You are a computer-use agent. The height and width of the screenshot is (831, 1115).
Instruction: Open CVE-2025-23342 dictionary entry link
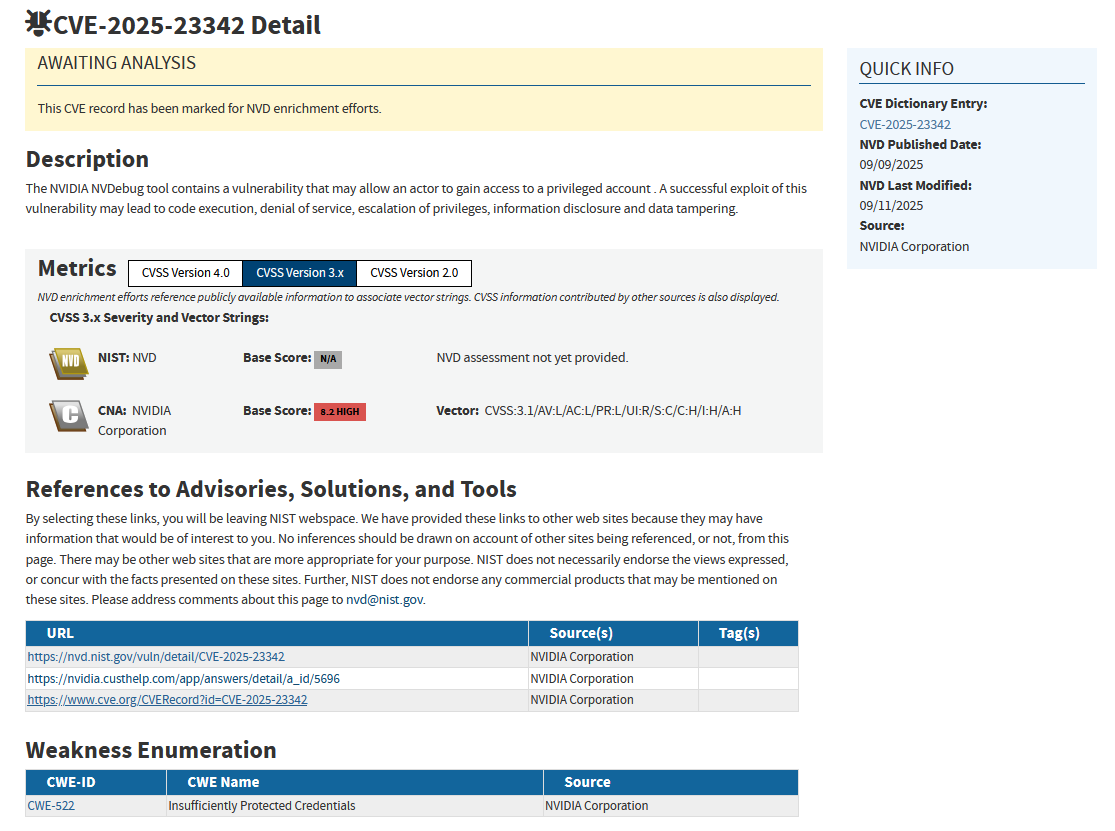tap(905, 125)
